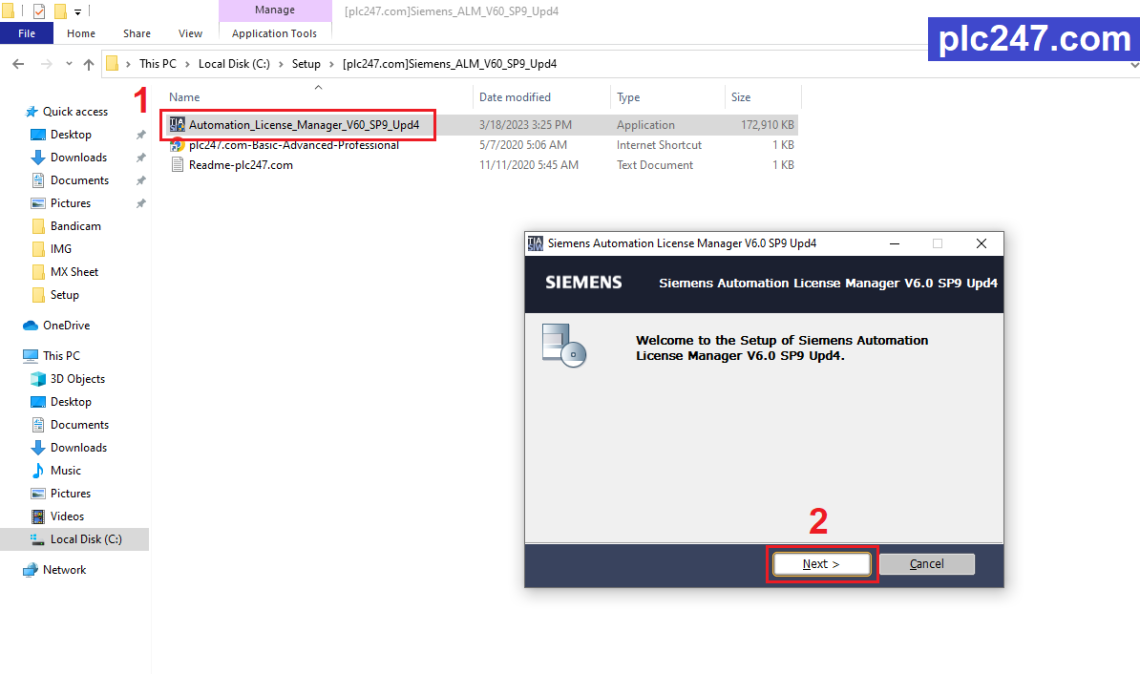
Task: Click the Next button in the Siemens installer
Action: pos(820,563)
